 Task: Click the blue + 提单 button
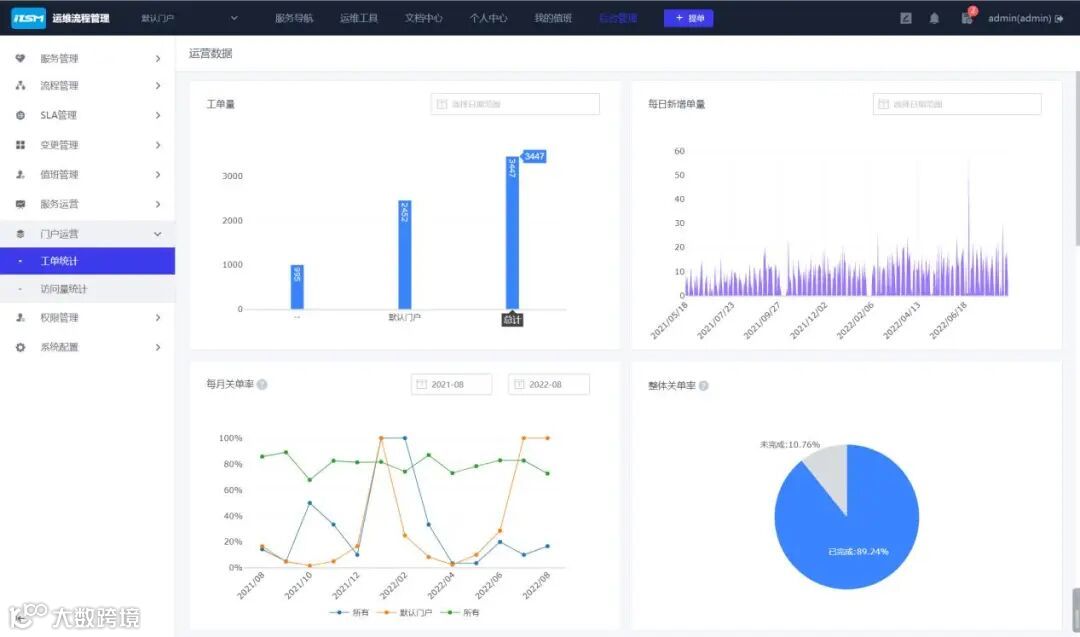coord(688,18)
